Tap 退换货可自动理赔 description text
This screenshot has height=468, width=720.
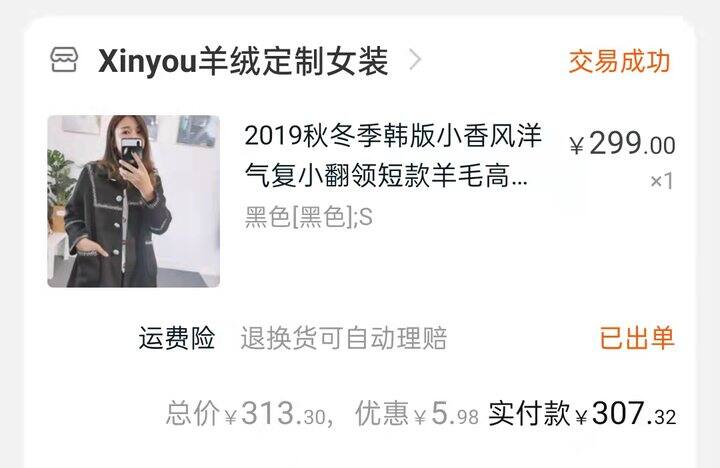pyautogui.click(x=344, y=338)
